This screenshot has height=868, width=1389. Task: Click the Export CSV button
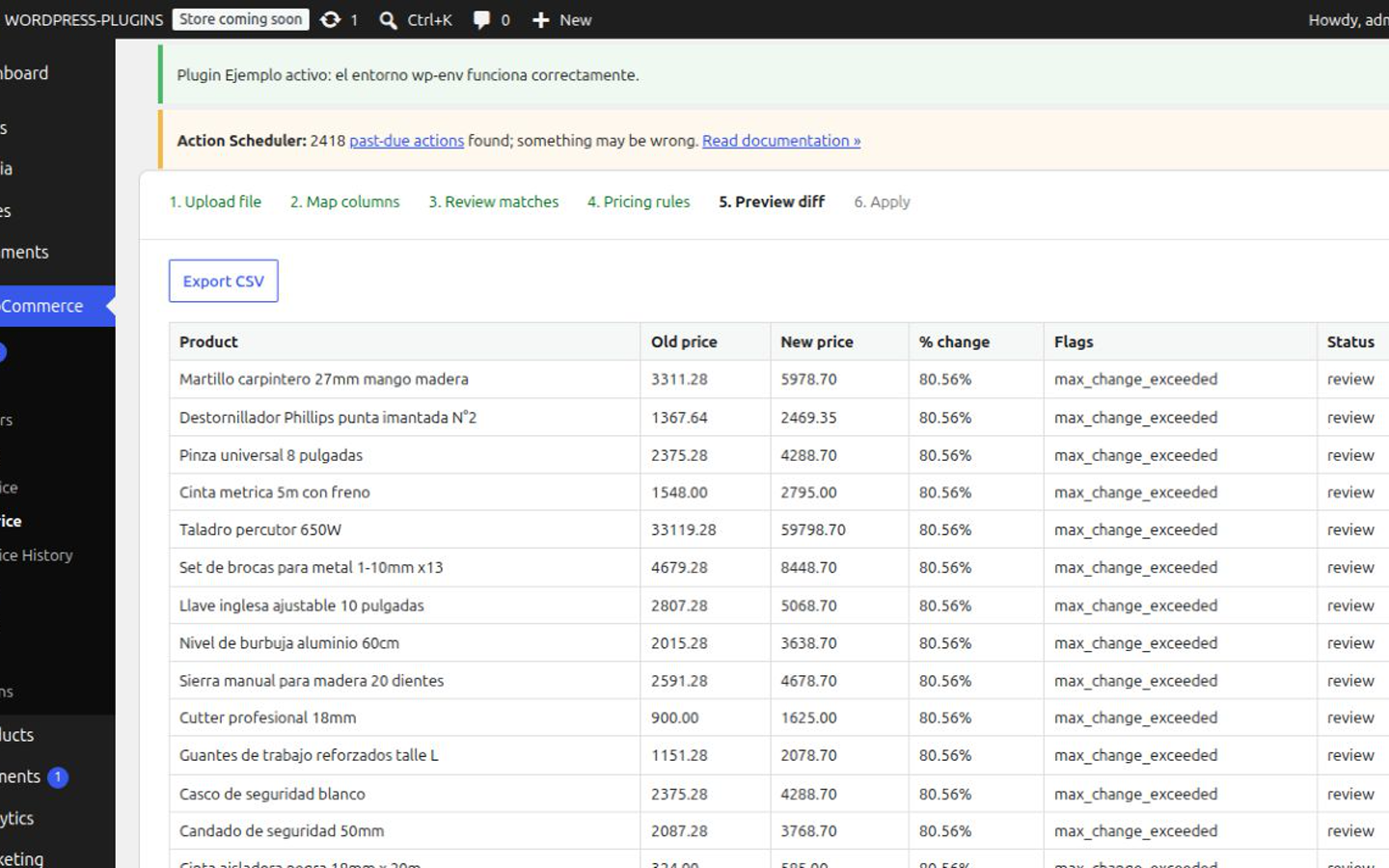pos(224,281)
